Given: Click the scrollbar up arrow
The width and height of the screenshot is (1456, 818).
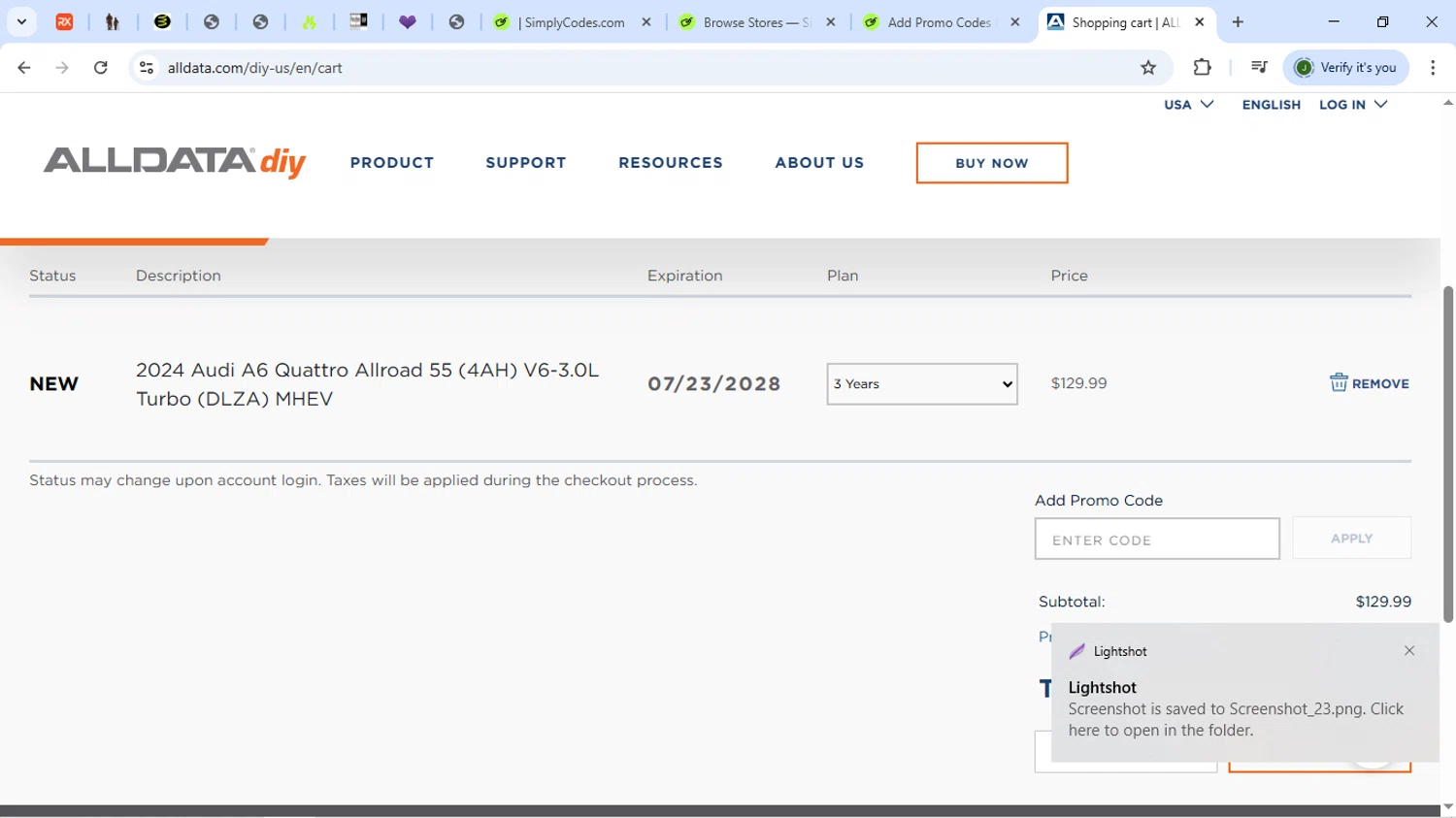Looking at the screenshot, I should pos(1448,103).
